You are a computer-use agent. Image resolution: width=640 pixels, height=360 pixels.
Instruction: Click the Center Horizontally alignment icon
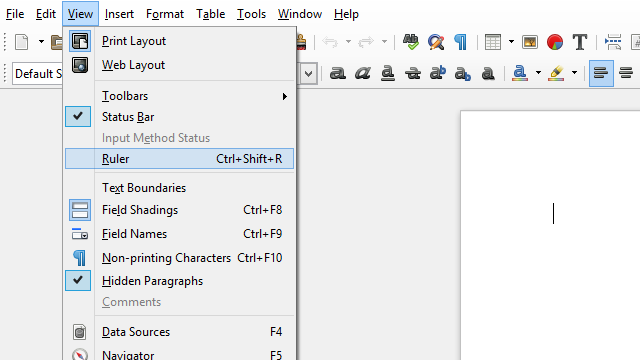[x=626, y=73]
